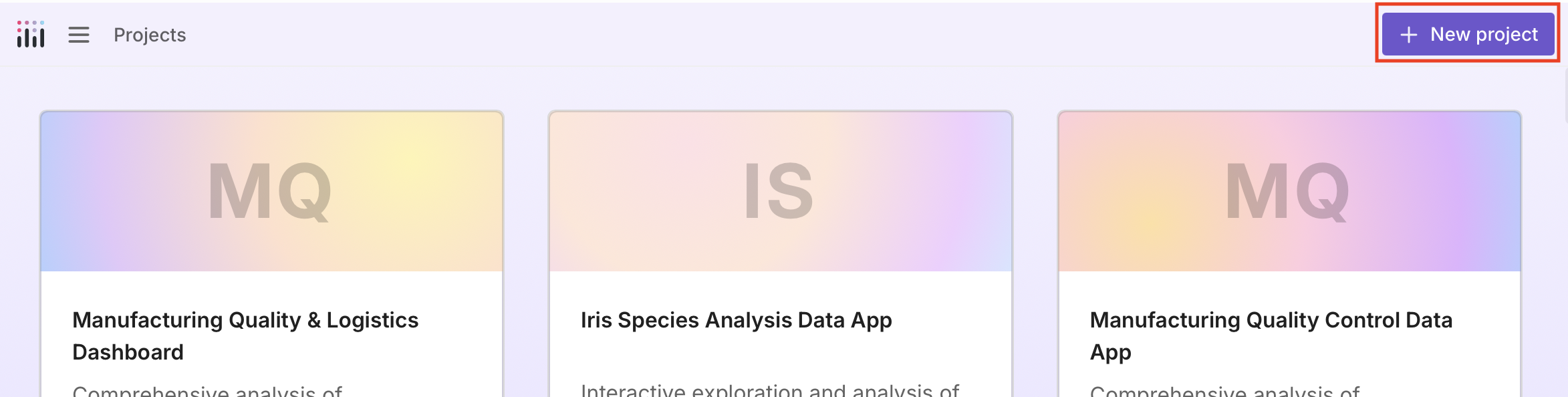The image size is (1568, 397).
Task: Click the MQ initials on the Quality Control card
Action: point(1288,192)
